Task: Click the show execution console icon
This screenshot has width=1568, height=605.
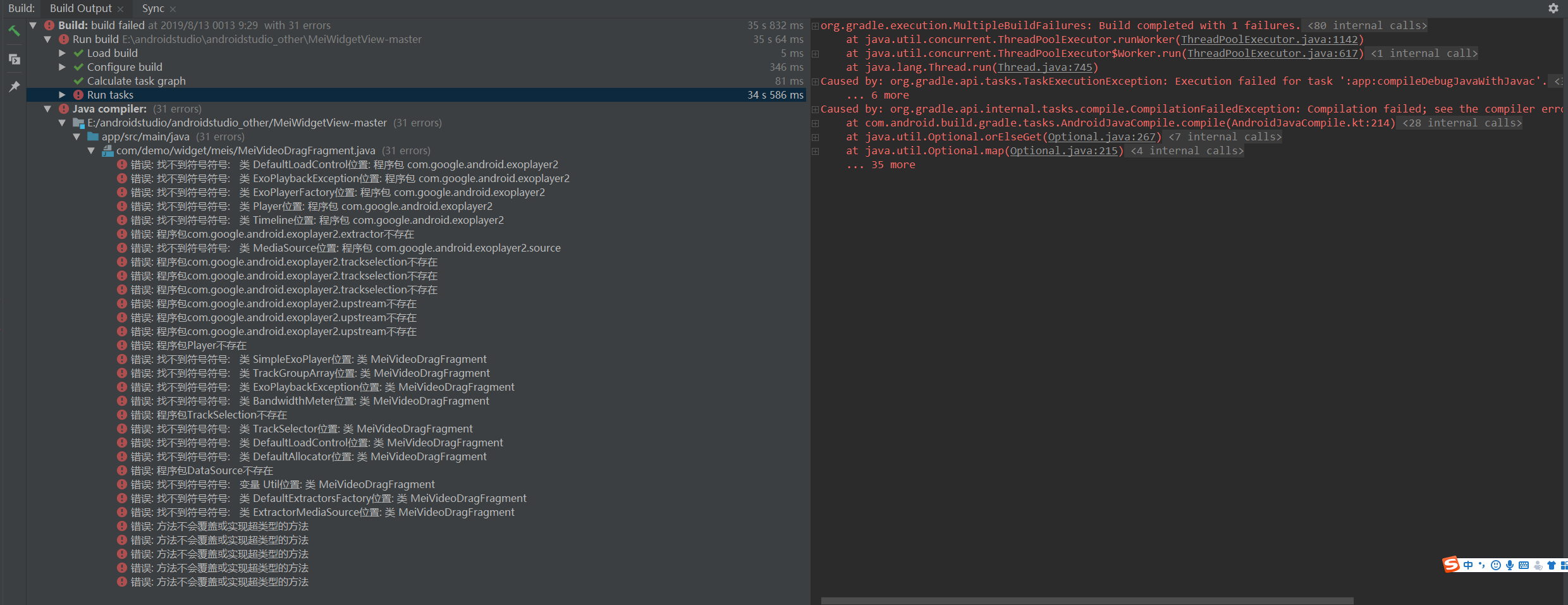Action: click(14, 58)
